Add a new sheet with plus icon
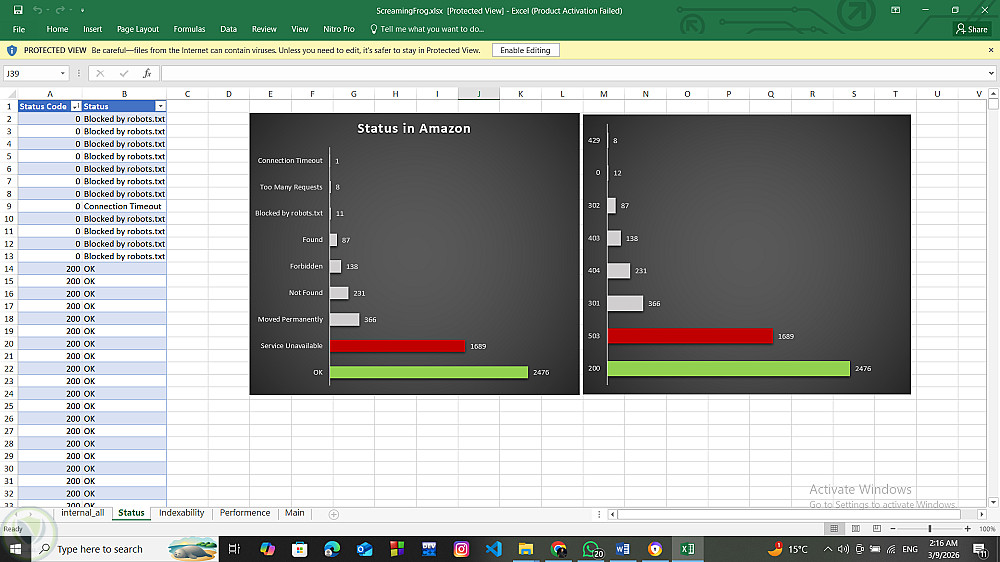The height and width of the screenshot is (562, 1000). click(x=334, y=514)
